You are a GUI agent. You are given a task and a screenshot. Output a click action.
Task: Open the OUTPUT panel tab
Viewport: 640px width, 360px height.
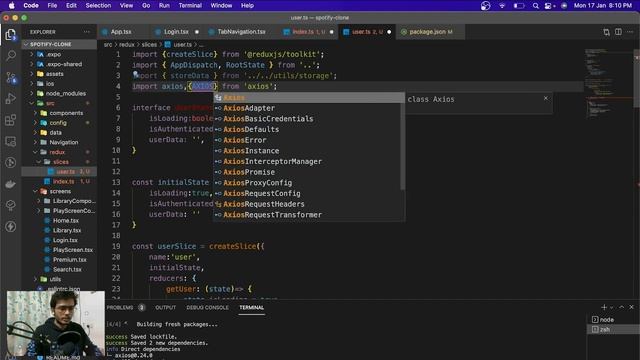(x=165, y=307)
